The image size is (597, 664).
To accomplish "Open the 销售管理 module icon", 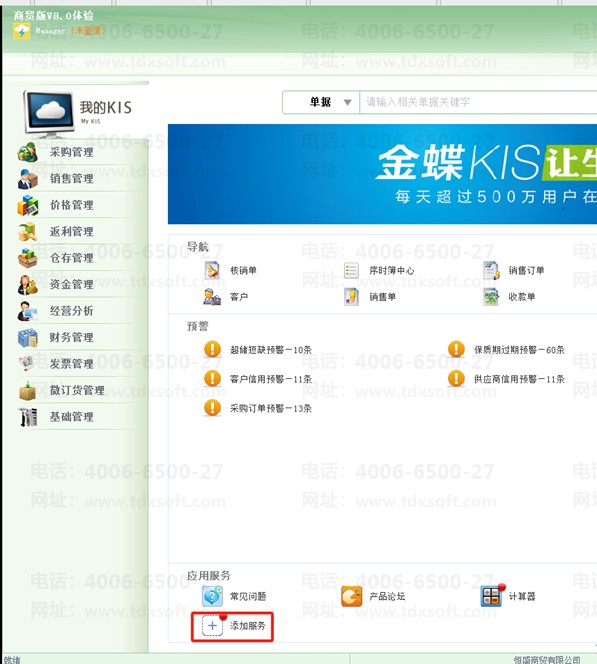I will [x=28, y=179].
